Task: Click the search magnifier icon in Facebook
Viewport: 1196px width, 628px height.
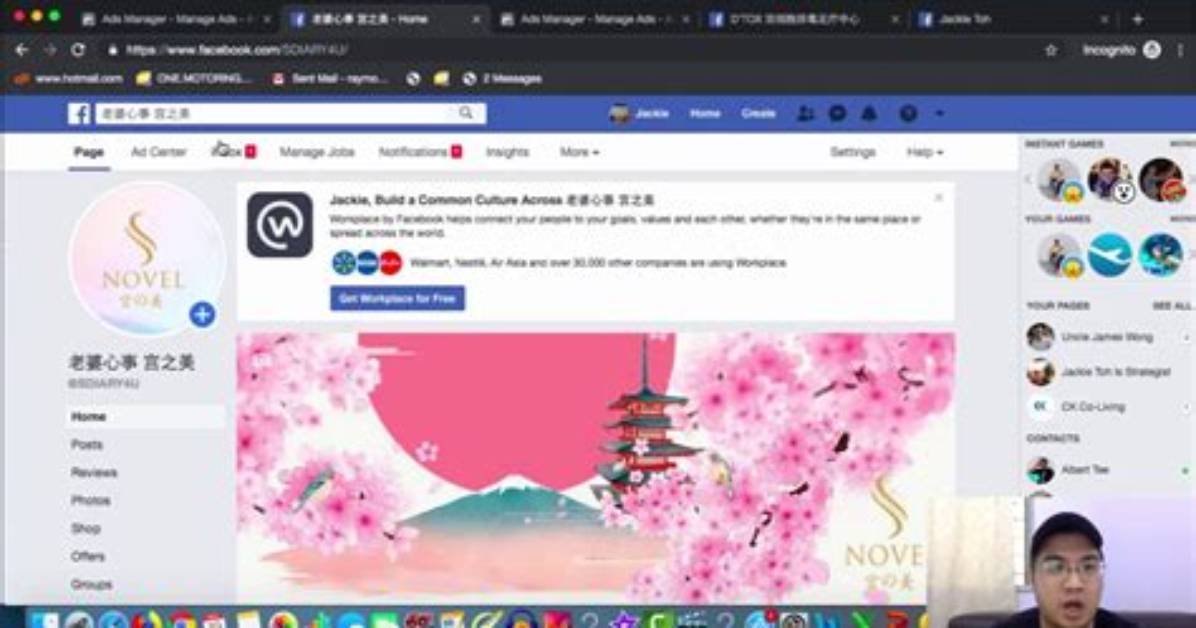Action: 465,113
